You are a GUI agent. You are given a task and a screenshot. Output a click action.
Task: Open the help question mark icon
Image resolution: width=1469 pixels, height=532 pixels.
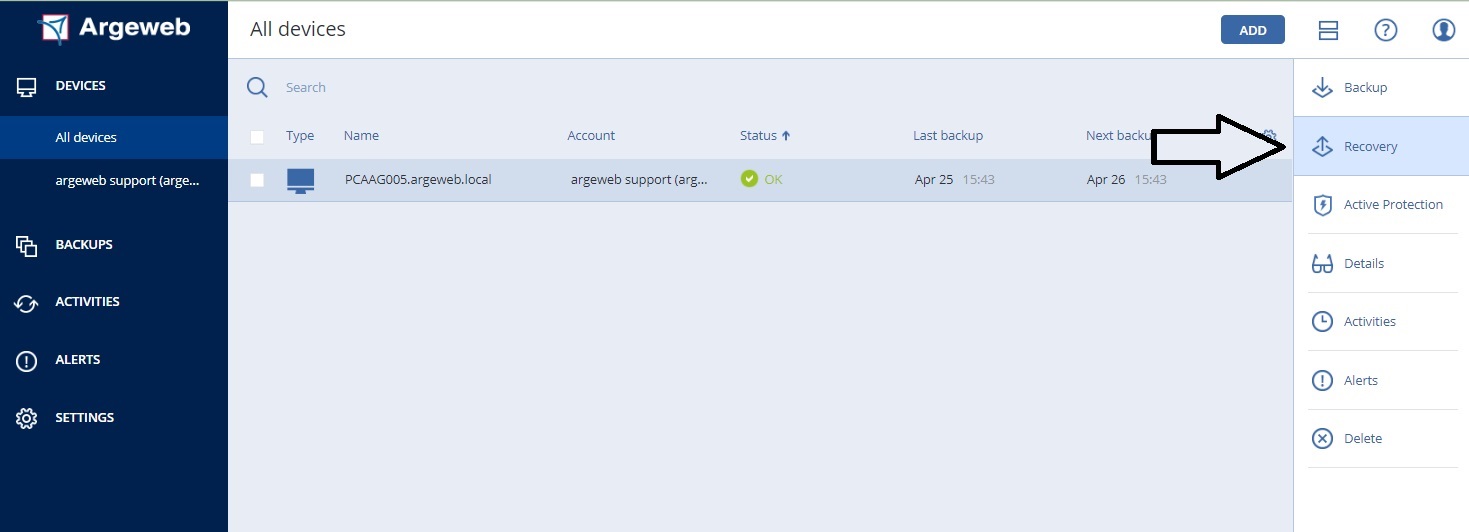[1385, 30]
